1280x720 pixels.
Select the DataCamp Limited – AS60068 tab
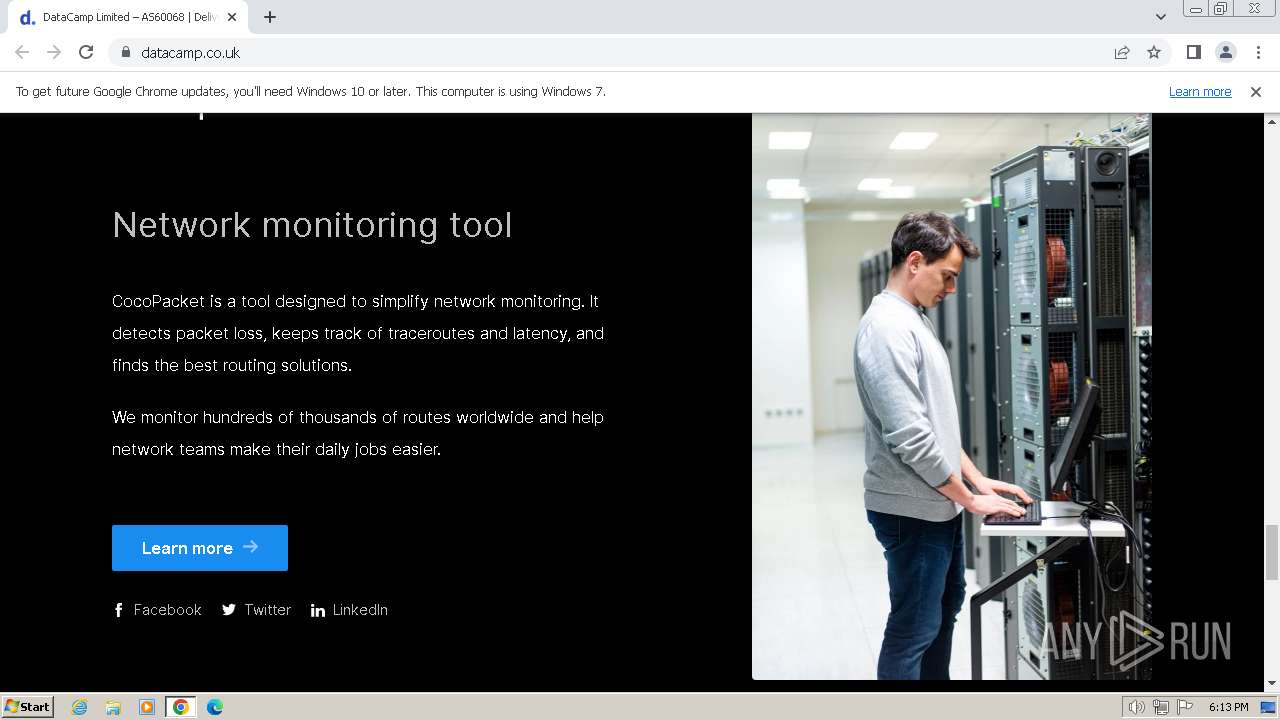coord(128,17)
